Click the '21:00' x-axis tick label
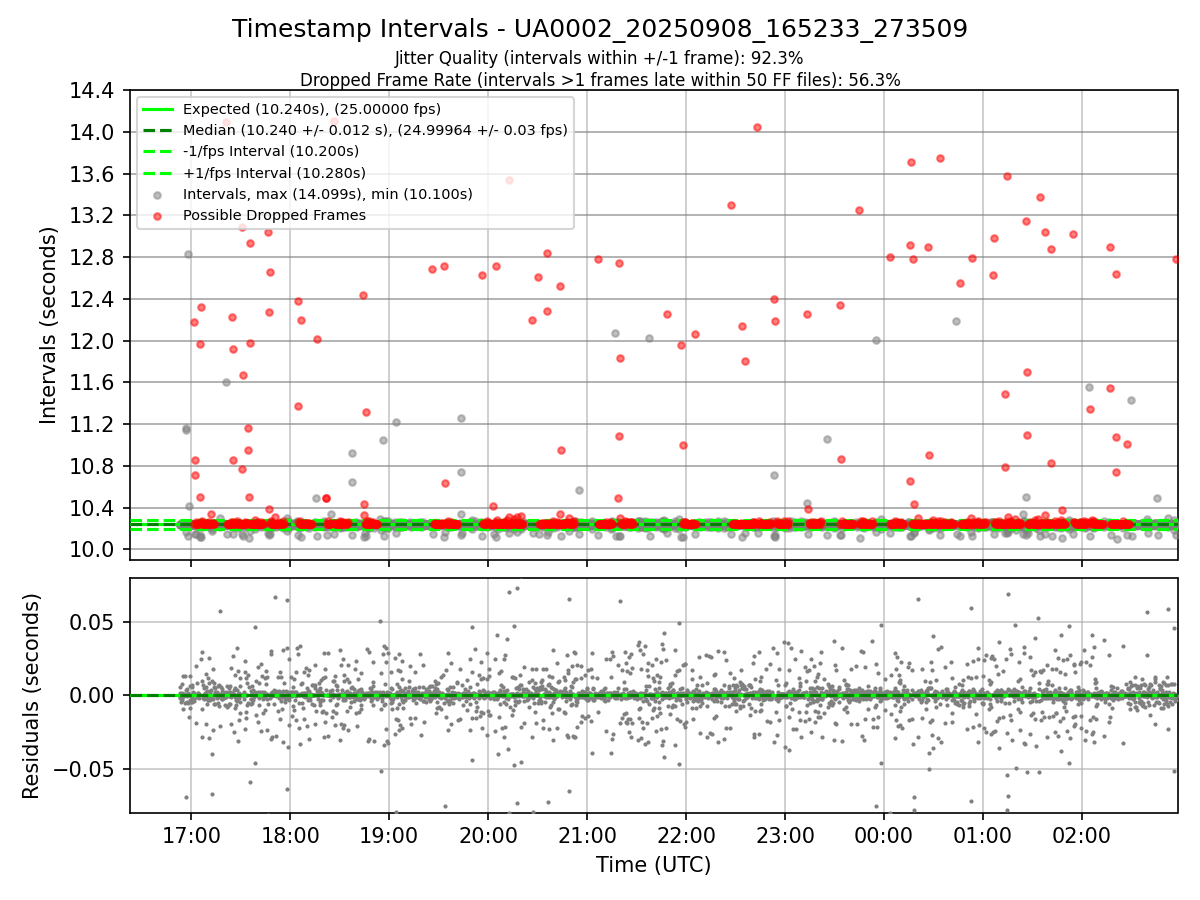 point(587,834)
